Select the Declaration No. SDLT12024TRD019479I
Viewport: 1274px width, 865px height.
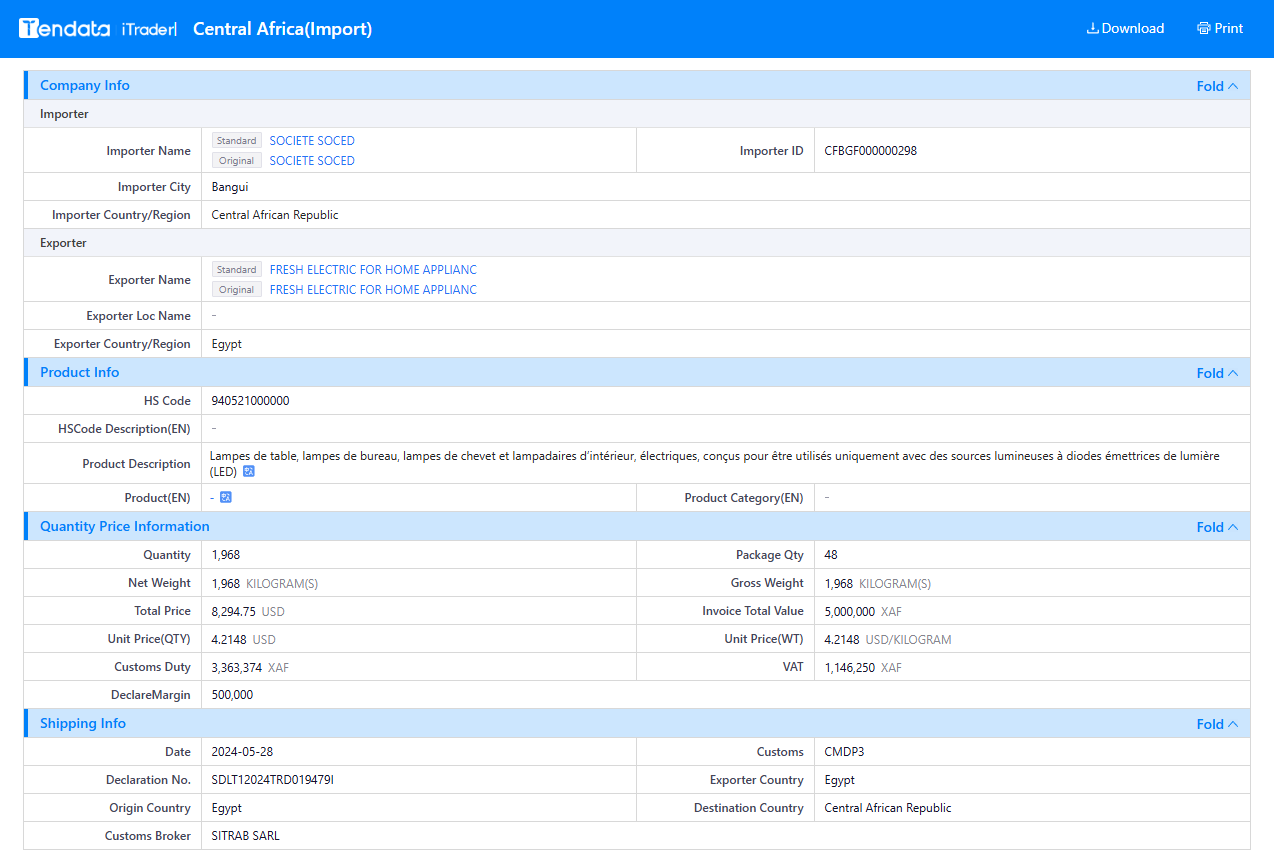coord(273,780)
